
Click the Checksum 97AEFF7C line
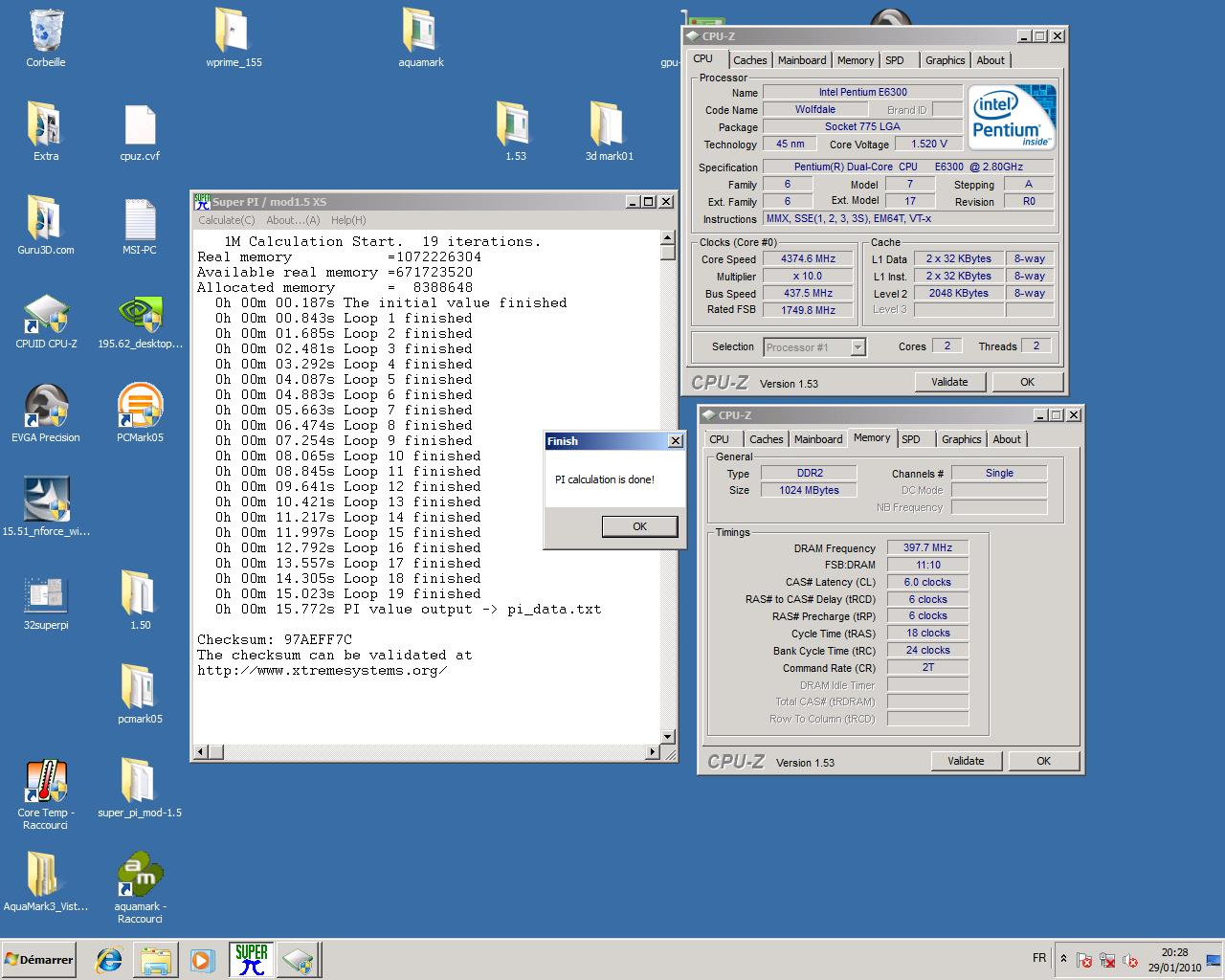[275, 639]
